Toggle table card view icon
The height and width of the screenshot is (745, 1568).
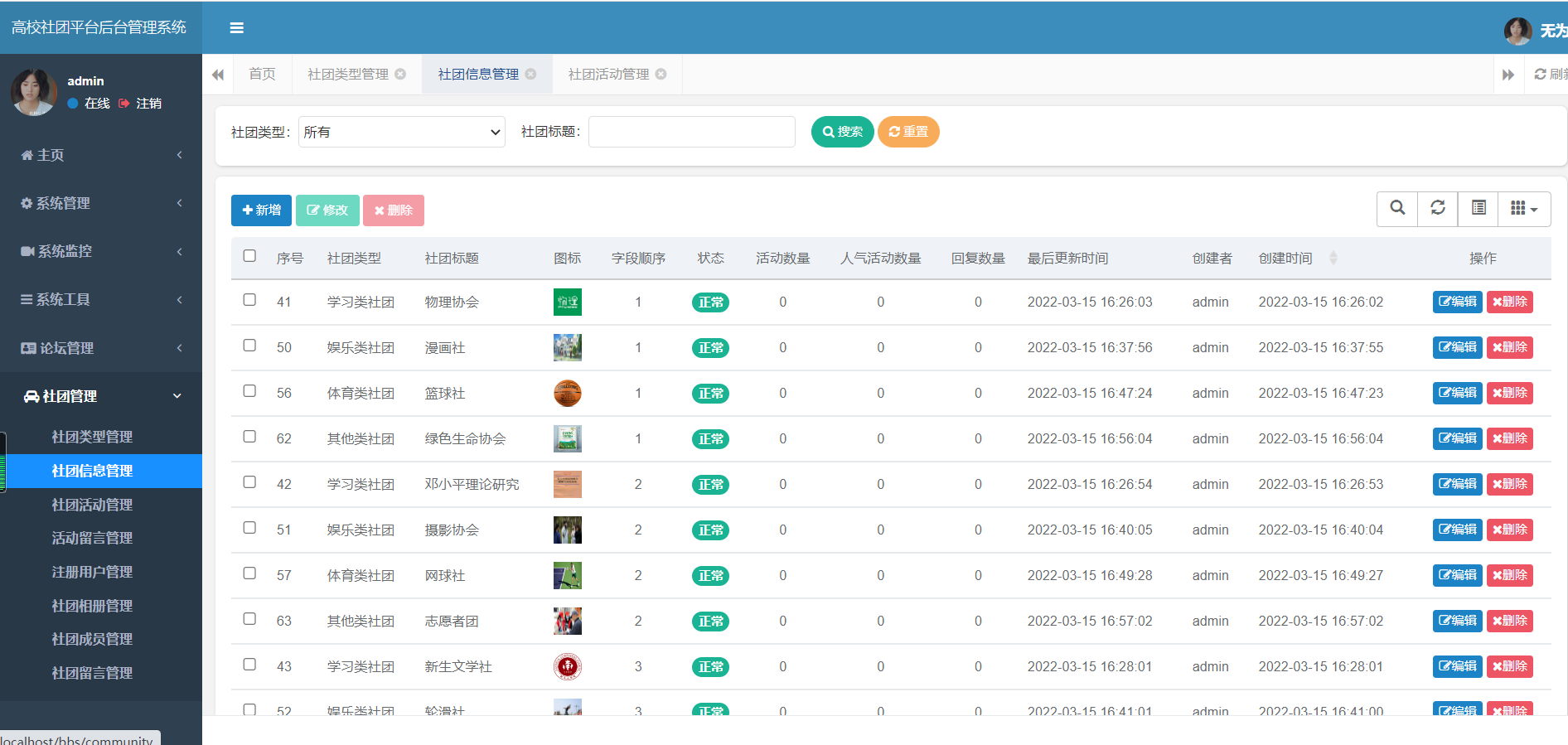(x=1478, y=208)
